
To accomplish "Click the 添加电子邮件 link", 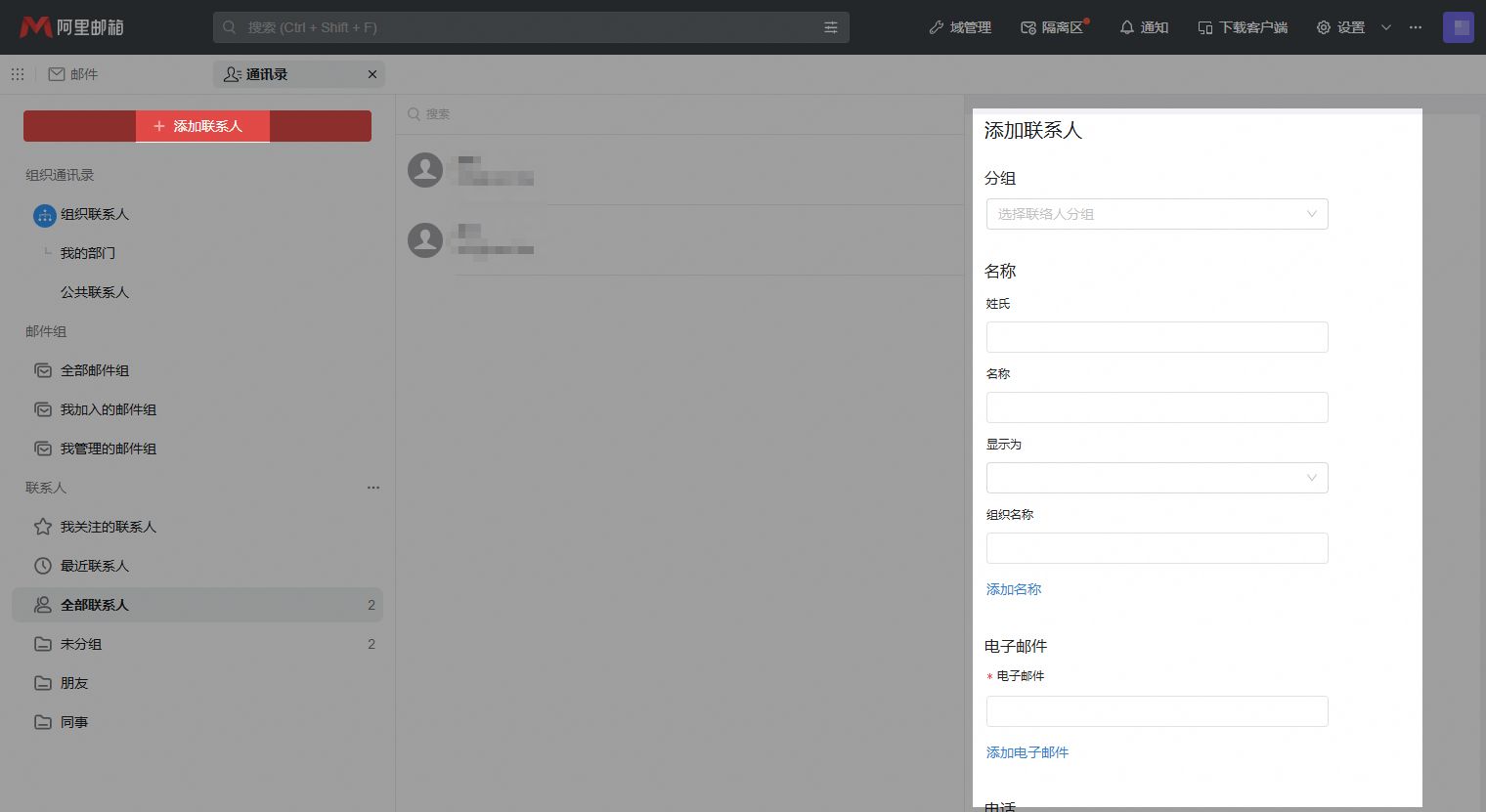I will point(1027,752).
